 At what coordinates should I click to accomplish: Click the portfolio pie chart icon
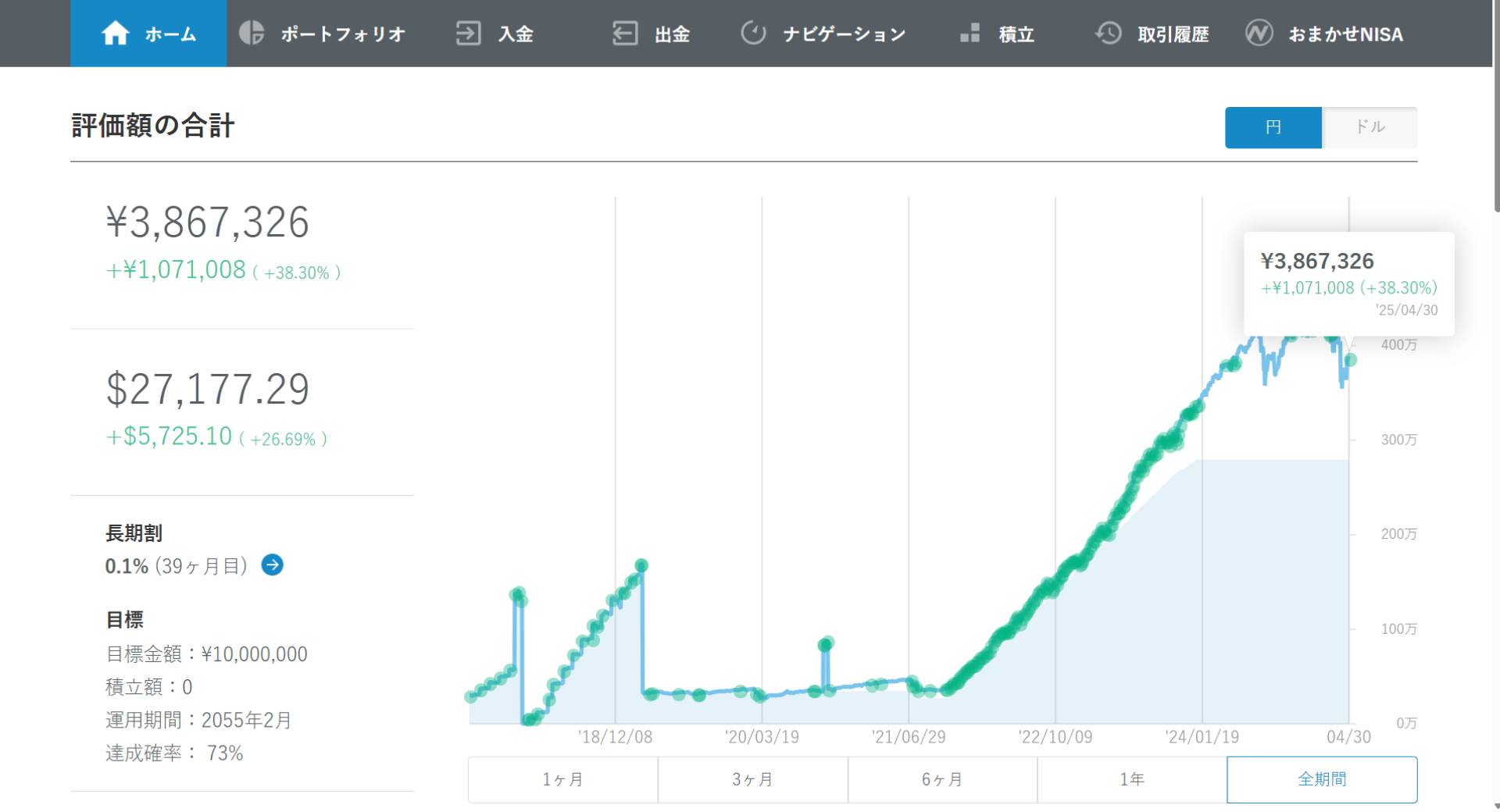[x=251, y=33]
